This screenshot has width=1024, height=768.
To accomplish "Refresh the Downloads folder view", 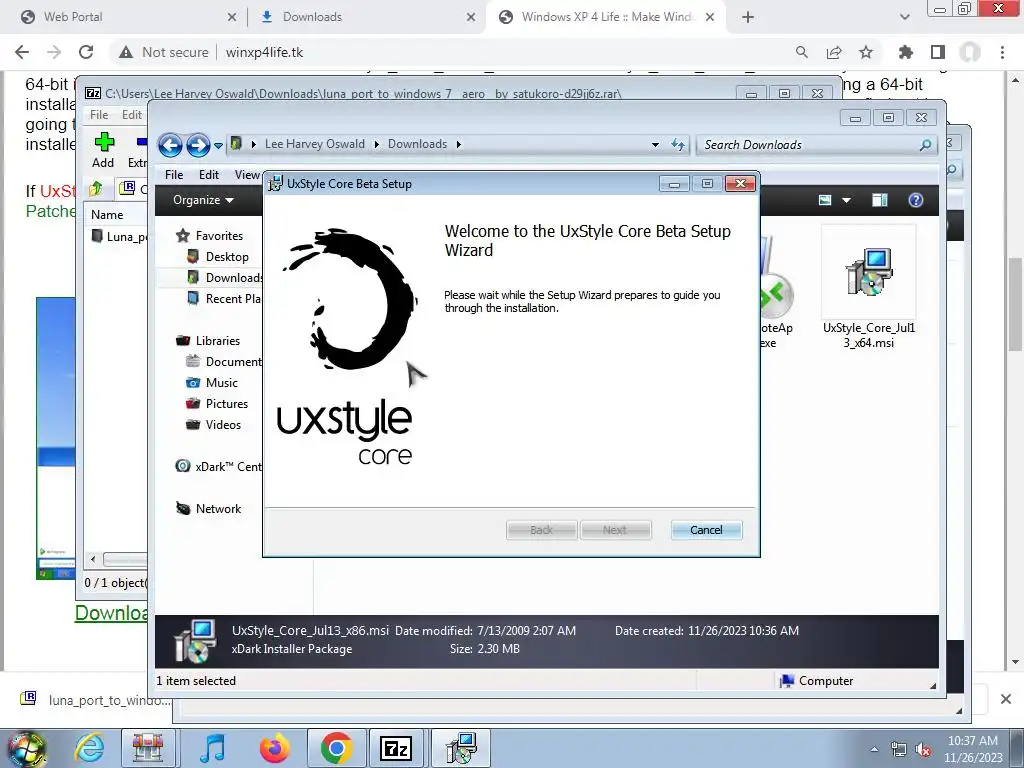I will click(x=678, y=145).
